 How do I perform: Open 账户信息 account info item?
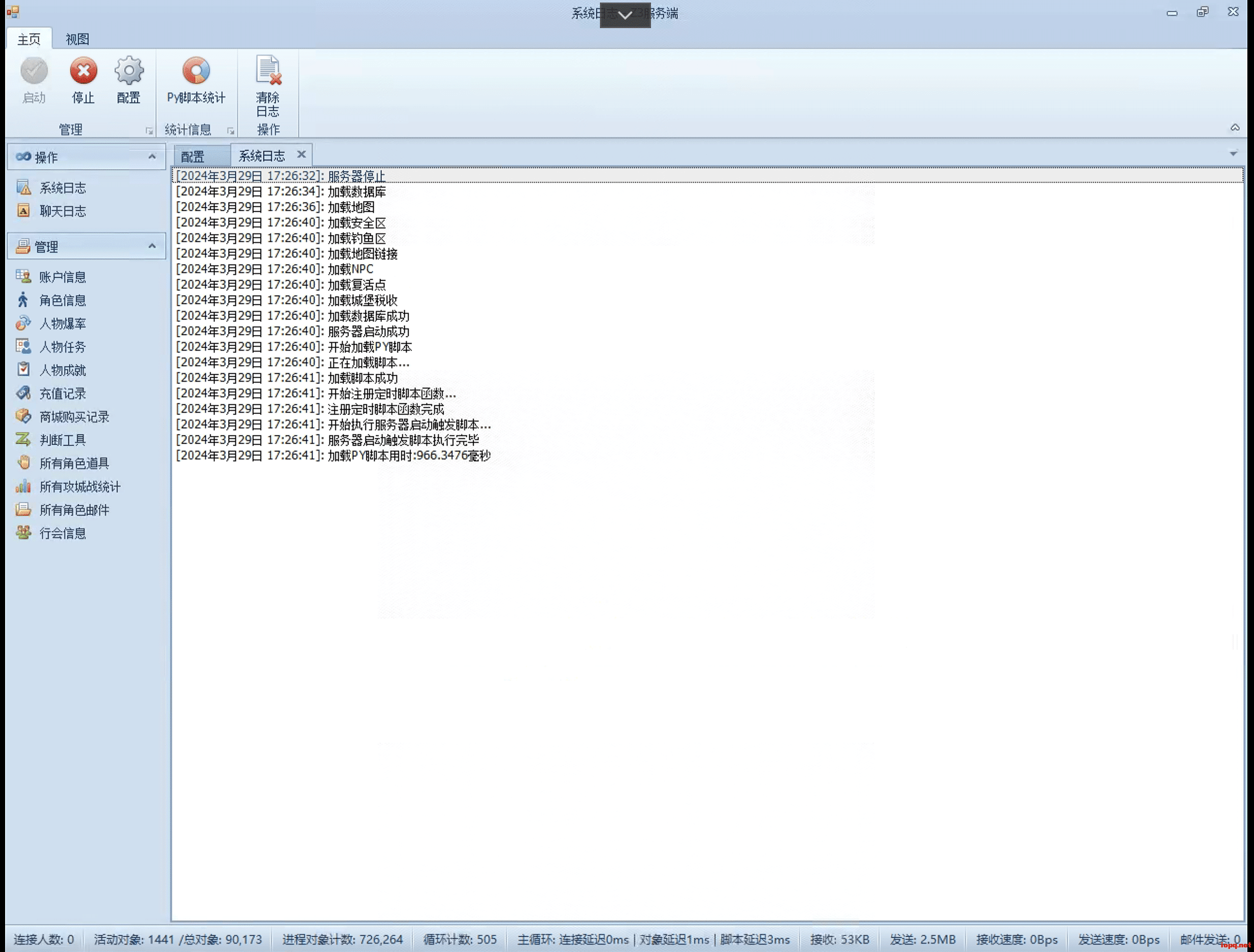click(x=62, y=277)
